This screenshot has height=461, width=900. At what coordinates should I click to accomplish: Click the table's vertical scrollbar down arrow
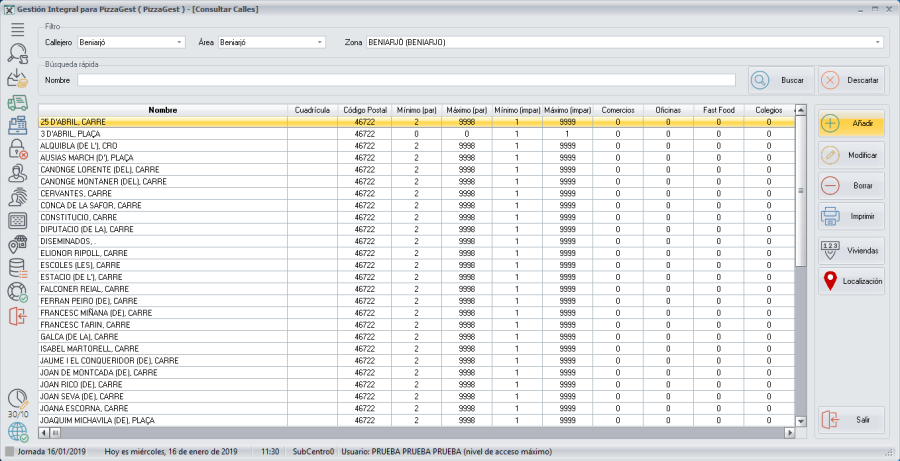800,421
